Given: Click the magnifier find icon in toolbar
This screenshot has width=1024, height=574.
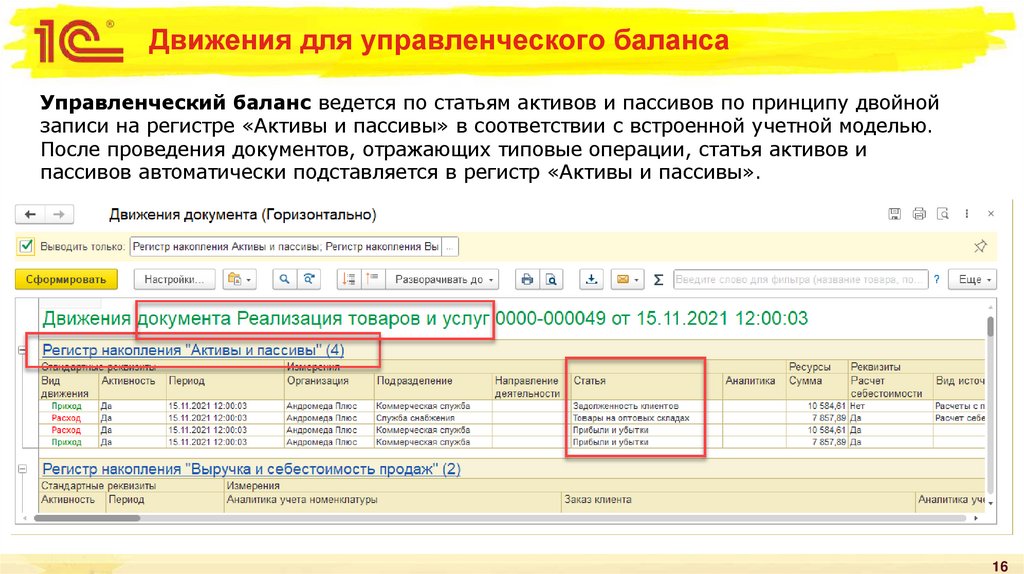Looking at the screenshot, I should (284, 279).
